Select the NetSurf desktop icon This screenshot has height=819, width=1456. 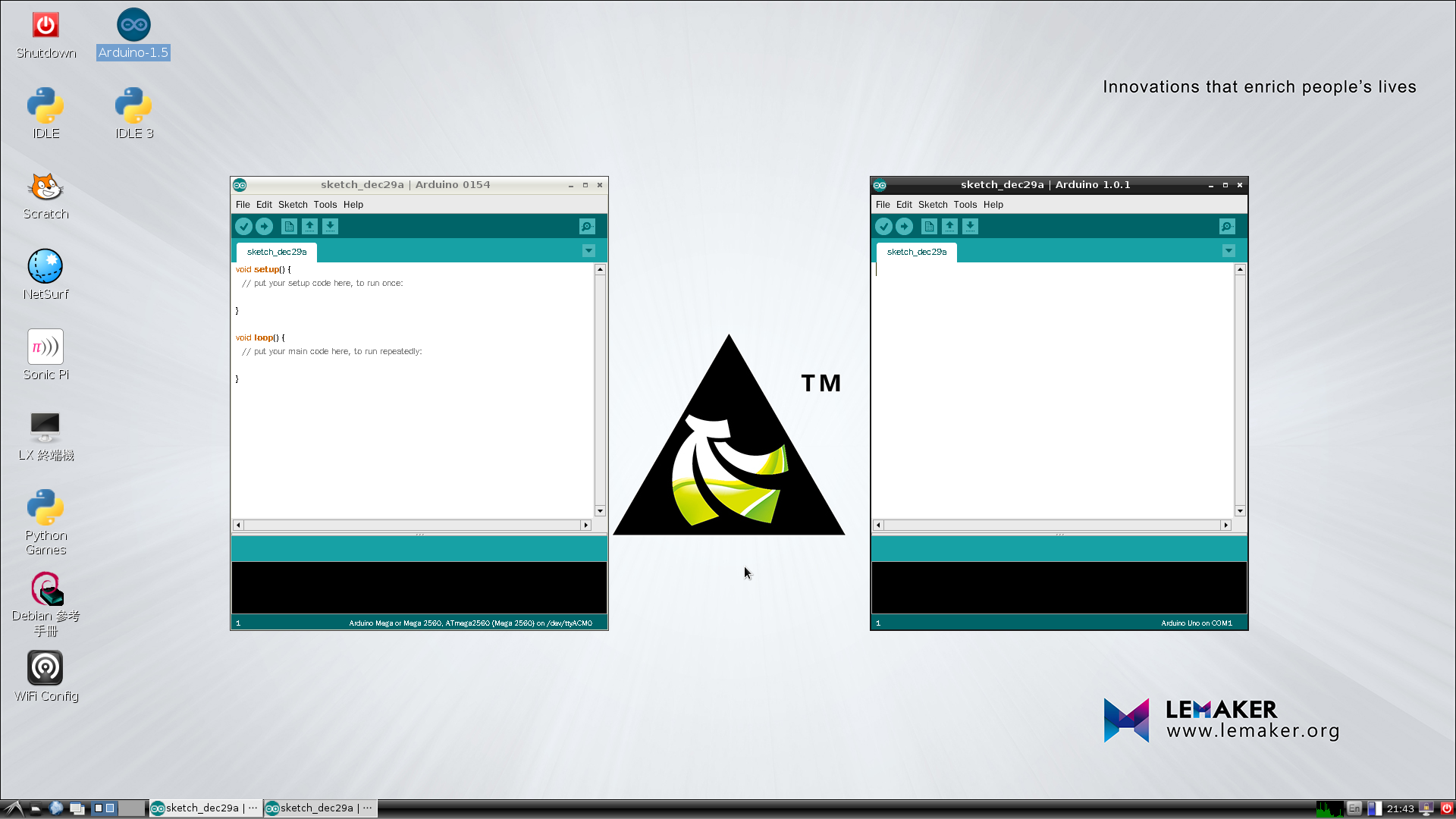click(x=45, y=275)
